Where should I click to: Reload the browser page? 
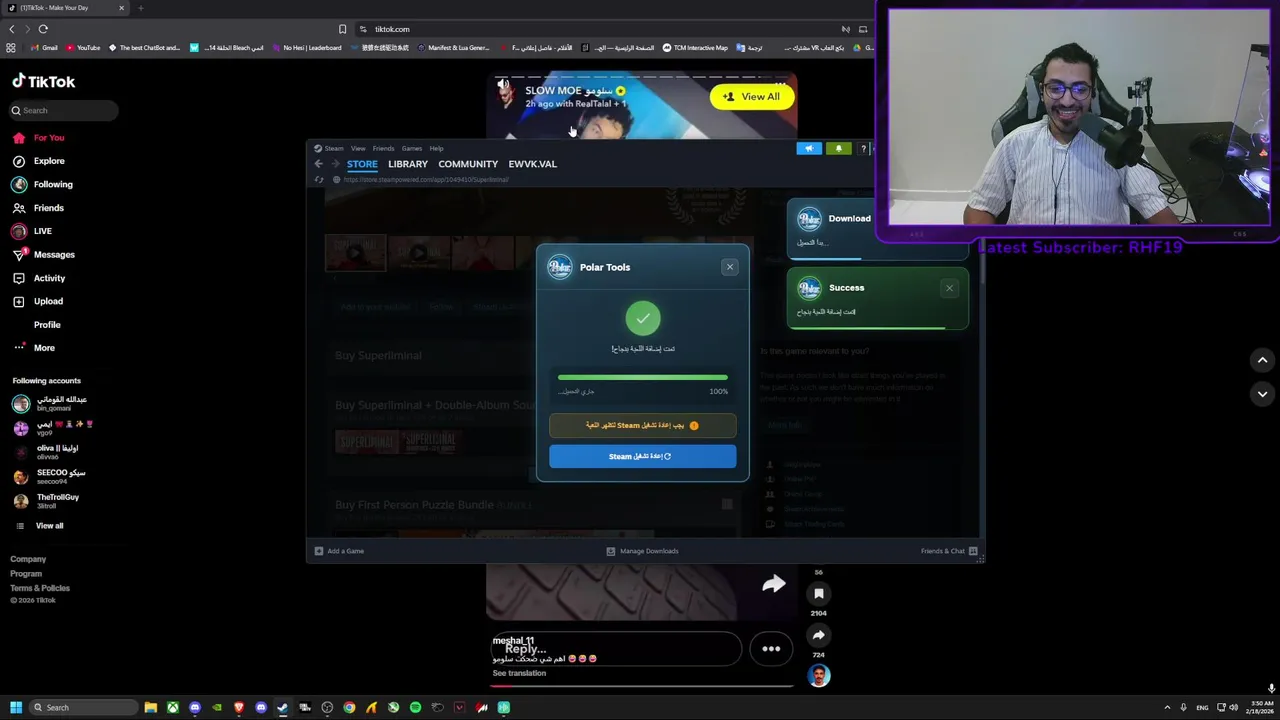[x=43, y=29]
